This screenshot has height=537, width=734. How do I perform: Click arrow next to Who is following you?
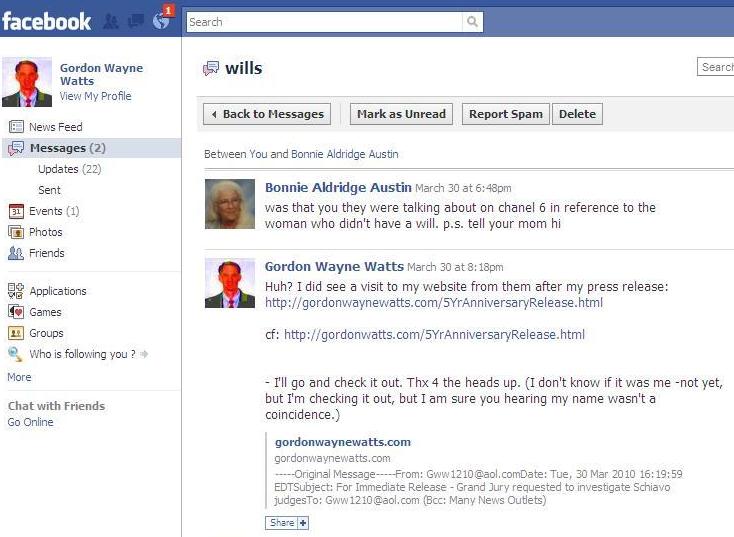[x=144, y=354]
